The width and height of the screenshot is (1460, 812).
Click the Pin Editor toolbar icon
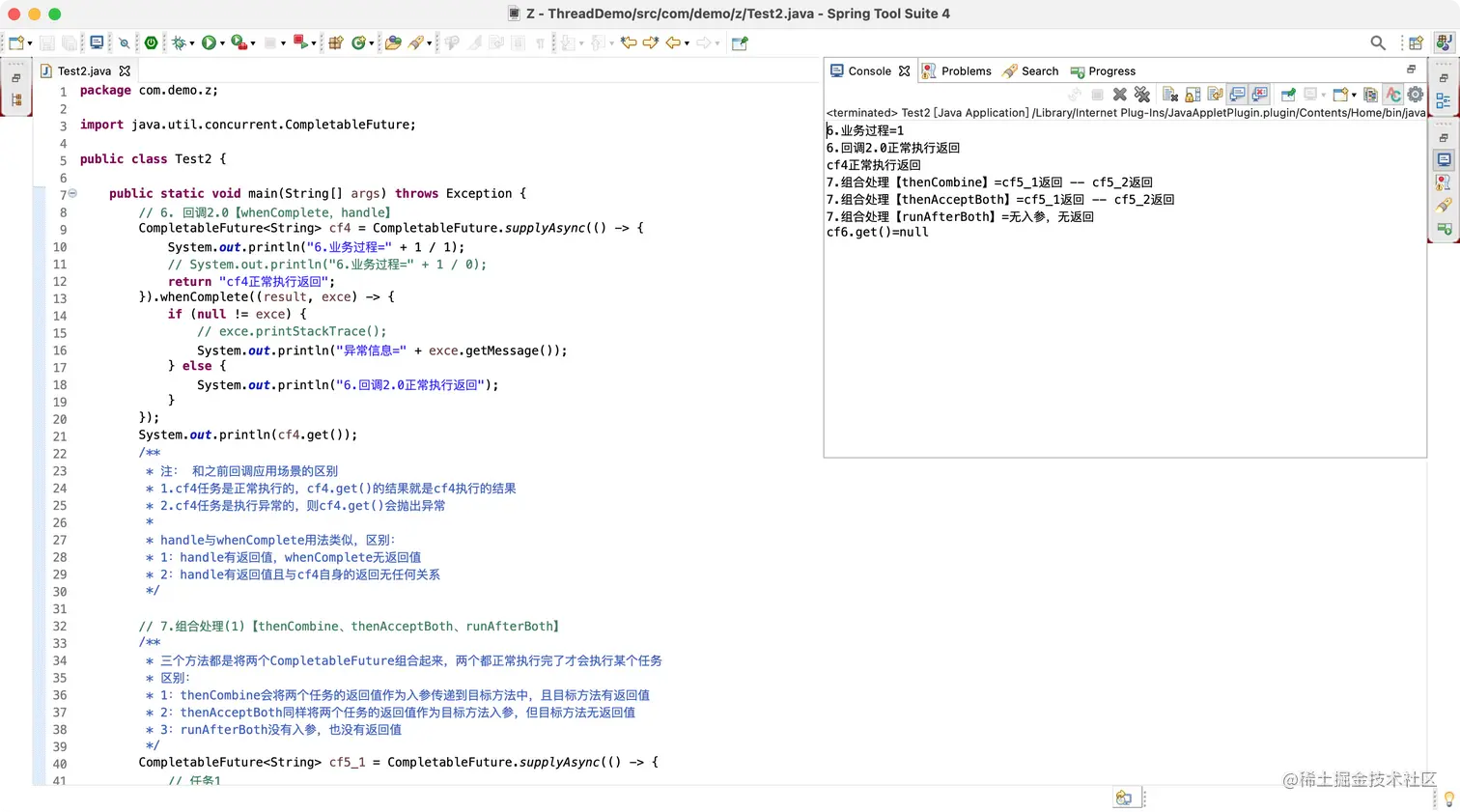pyautogui.click(x=741, y=42)
